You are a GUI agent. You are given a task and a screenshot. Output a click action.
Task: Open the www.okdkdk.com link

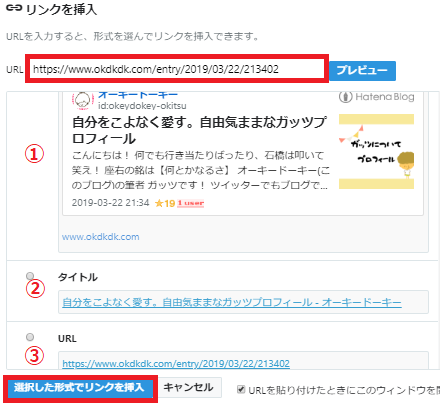coord(100,237)
